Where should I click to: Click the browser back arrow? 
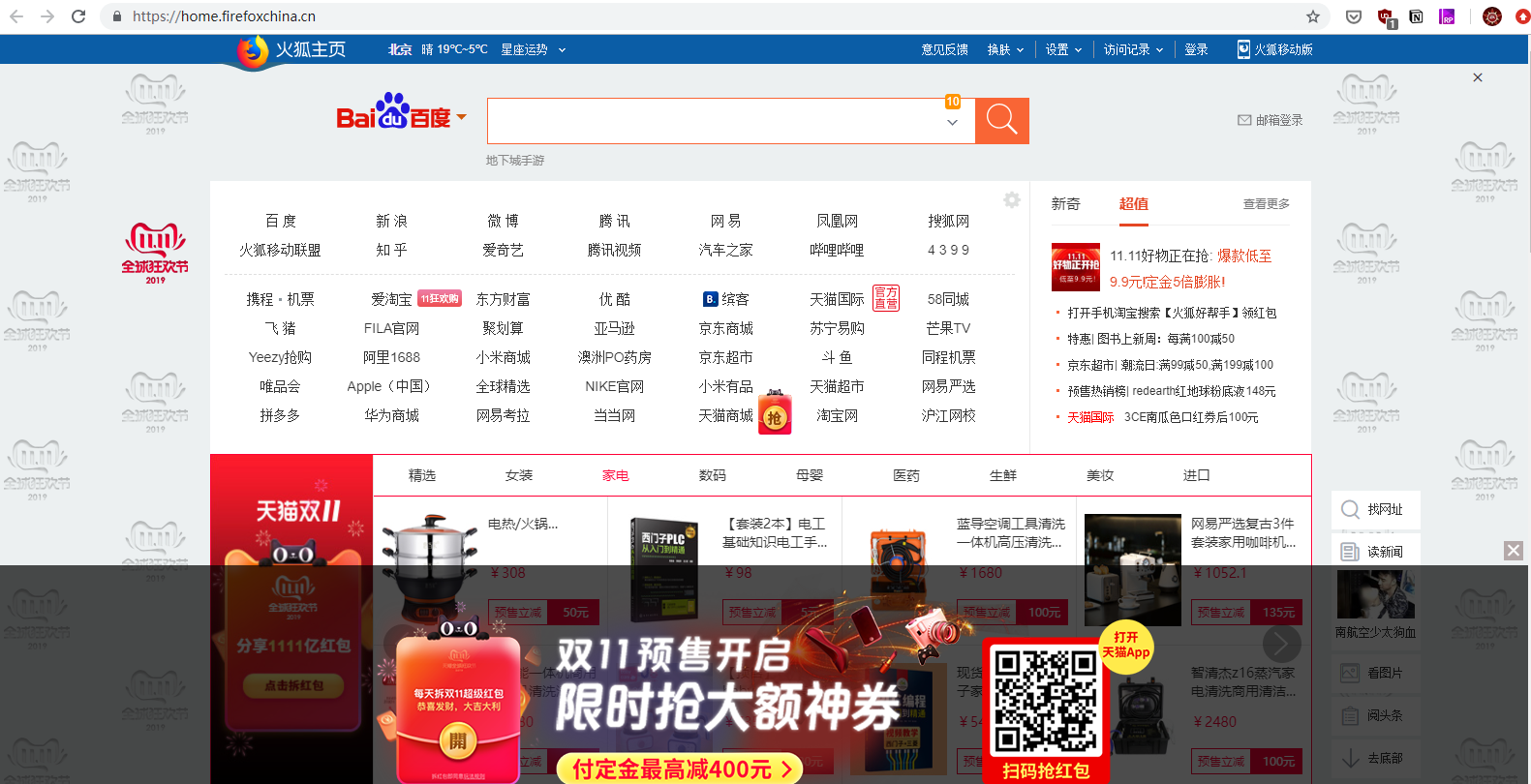coord(16,16)
